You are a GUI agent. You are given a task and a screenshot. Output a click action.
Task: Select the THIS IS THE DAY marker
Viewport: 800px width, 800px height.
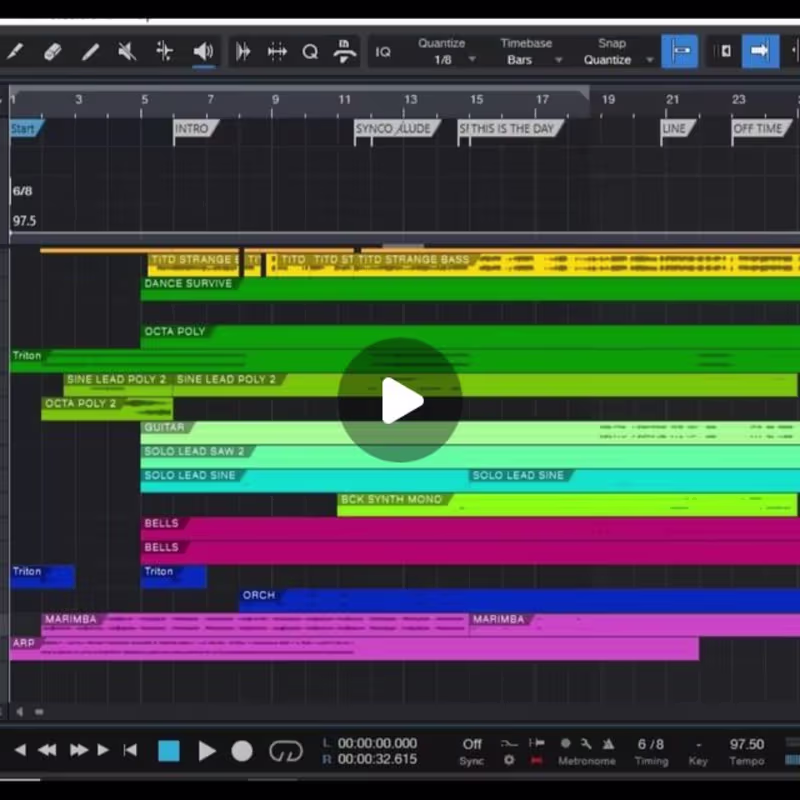coord(513,129)
